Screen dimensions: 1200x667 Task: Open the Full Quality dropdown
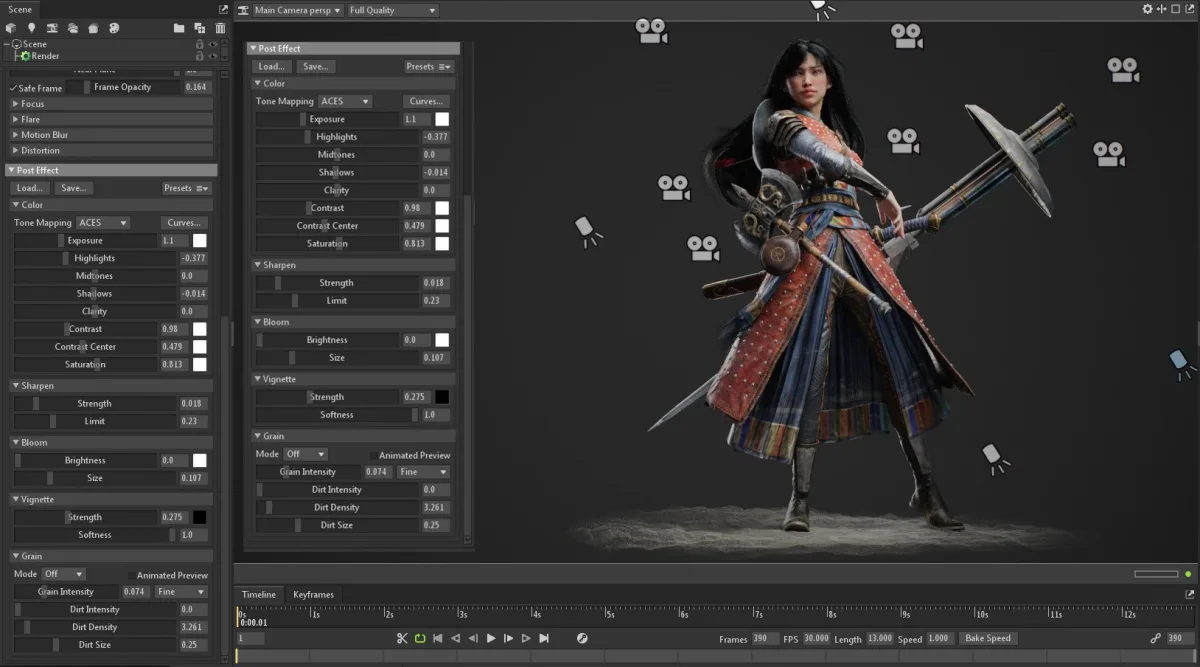(392, 10)
